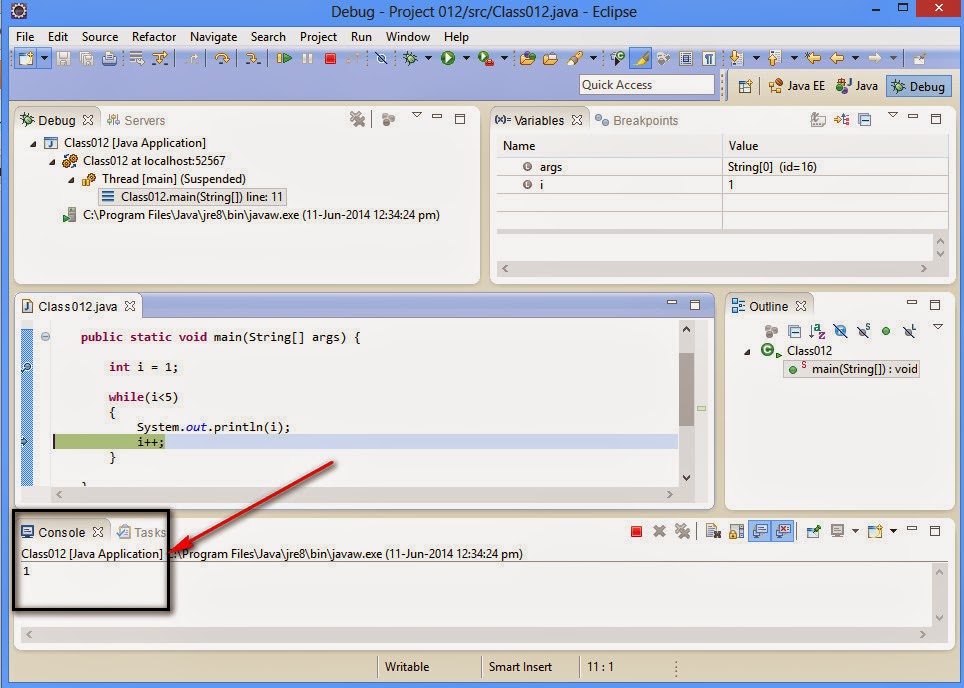The height and width of the screenshot is (688, 964).
Task: Open a new console with the Open Console icon
Action: [874, 531]
